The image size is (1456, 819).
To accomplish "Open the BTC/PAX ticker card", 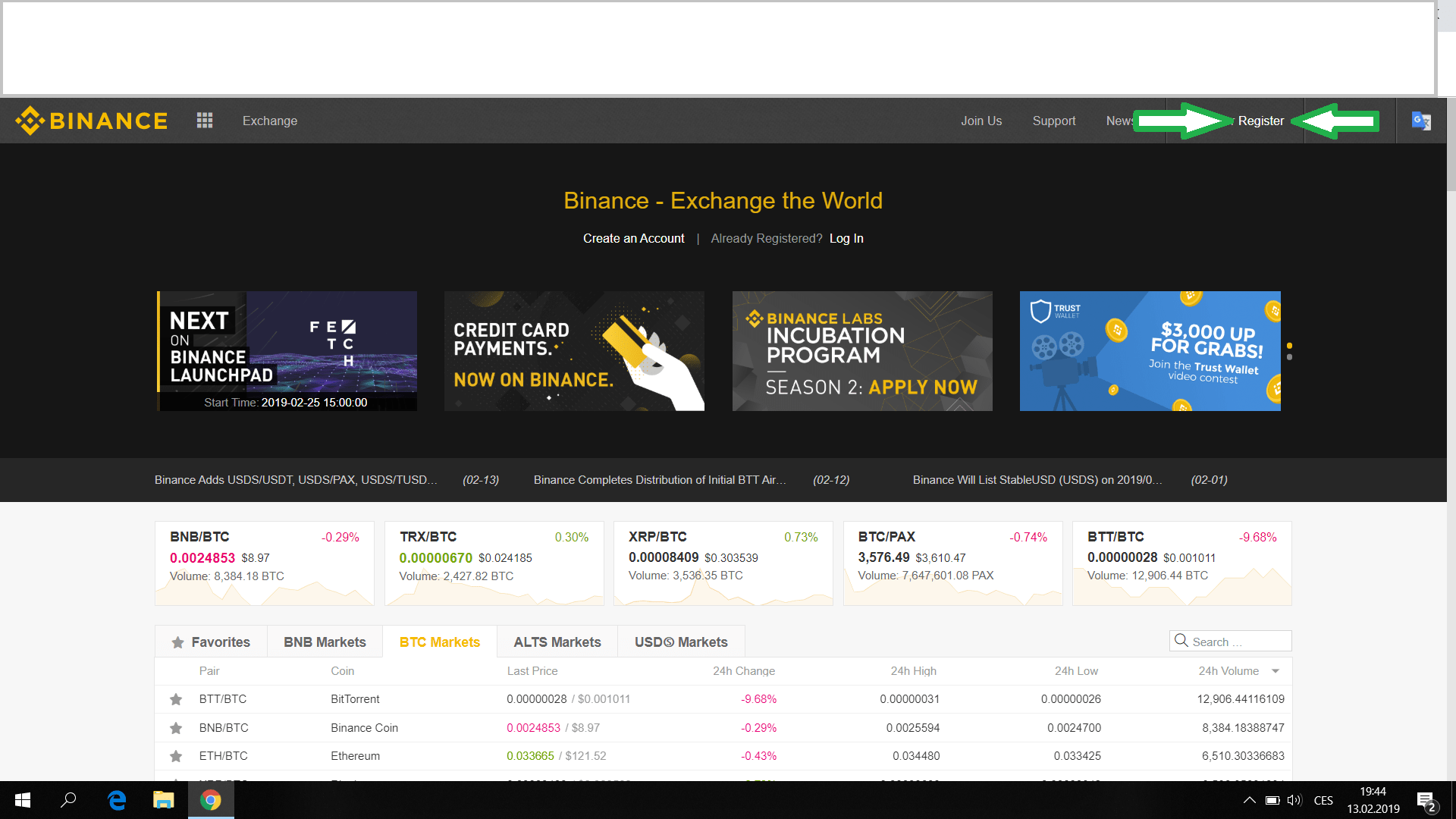I will [x=953, y=563].
